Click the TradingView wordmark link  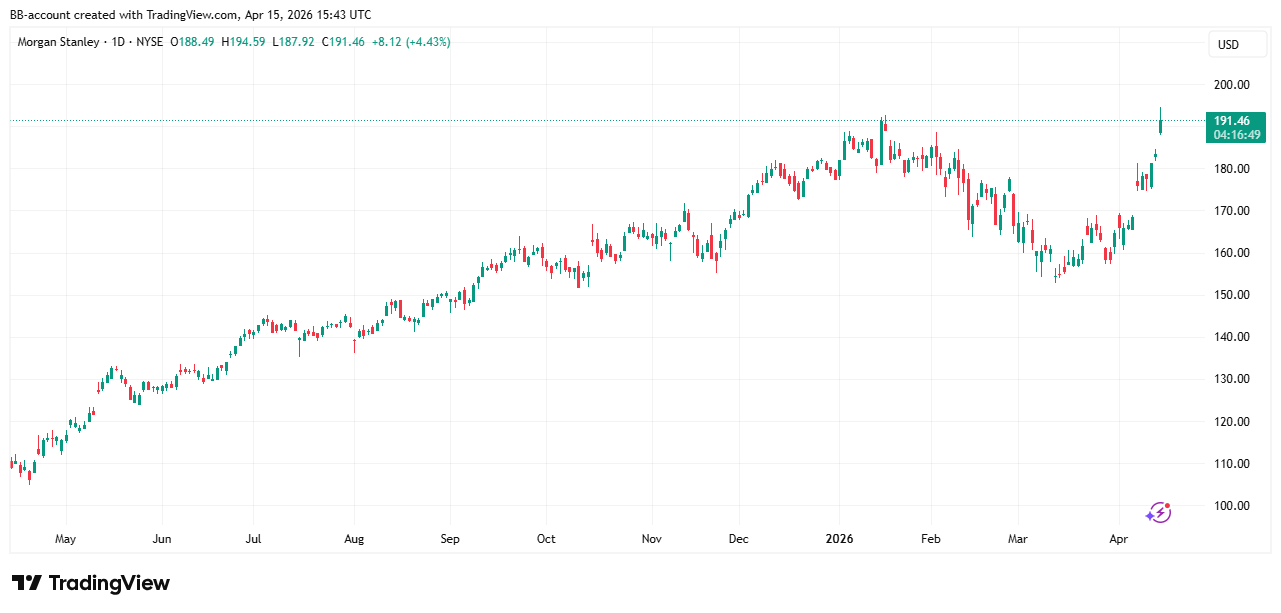109,583
